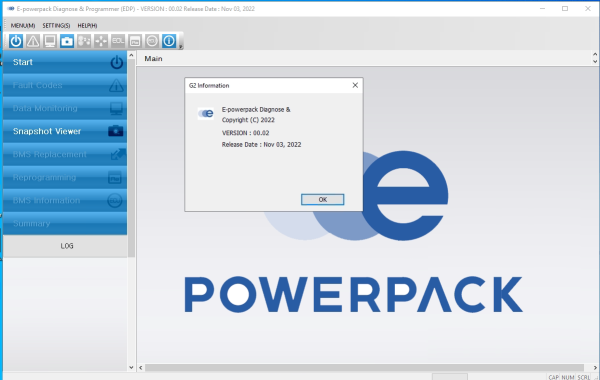Click the power Start icon in the toolbar

coord(16,41)
